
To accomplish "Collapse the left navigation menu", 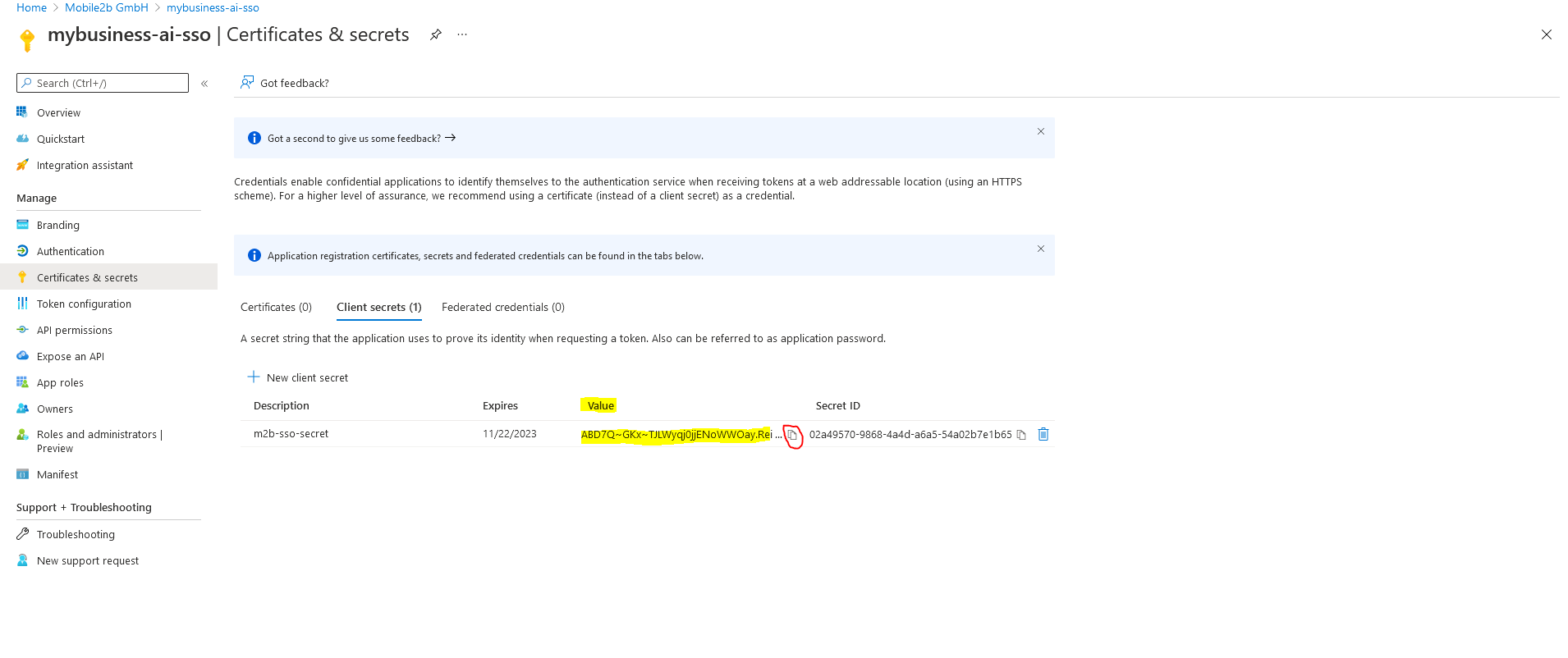I will 204,84.
